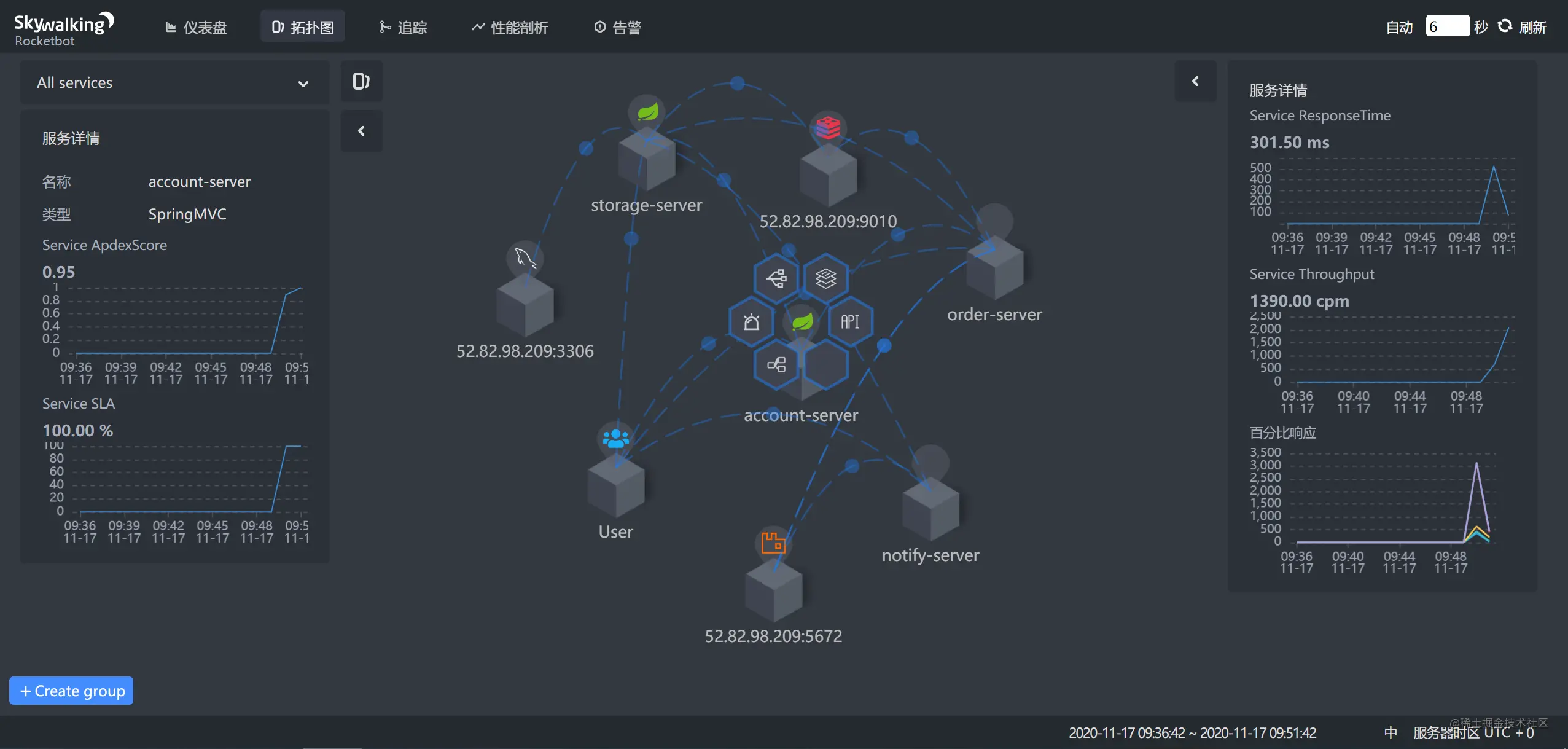The height and width of the screenshot is (749, 1568).
Task: Click the API hexagon icon
Action: 850,322
